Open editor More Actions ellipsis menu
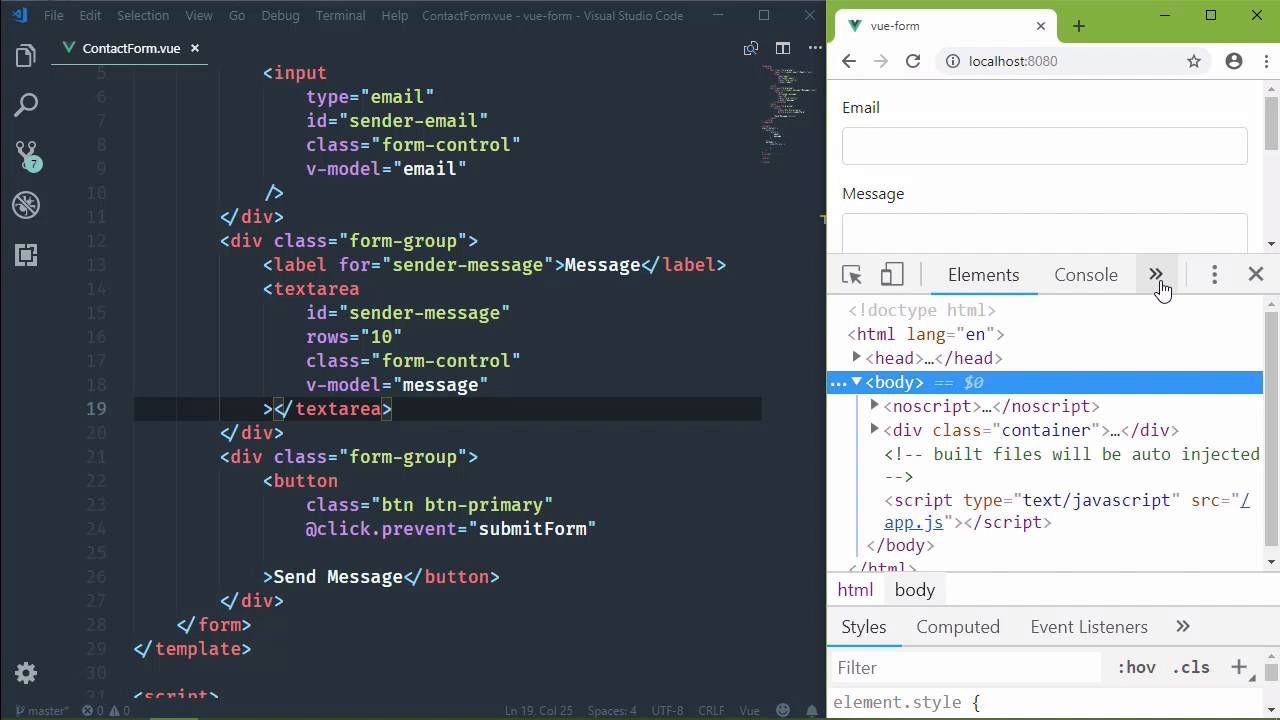The image size is (1280, 720). pyautogui.click(x=814, y=48)
